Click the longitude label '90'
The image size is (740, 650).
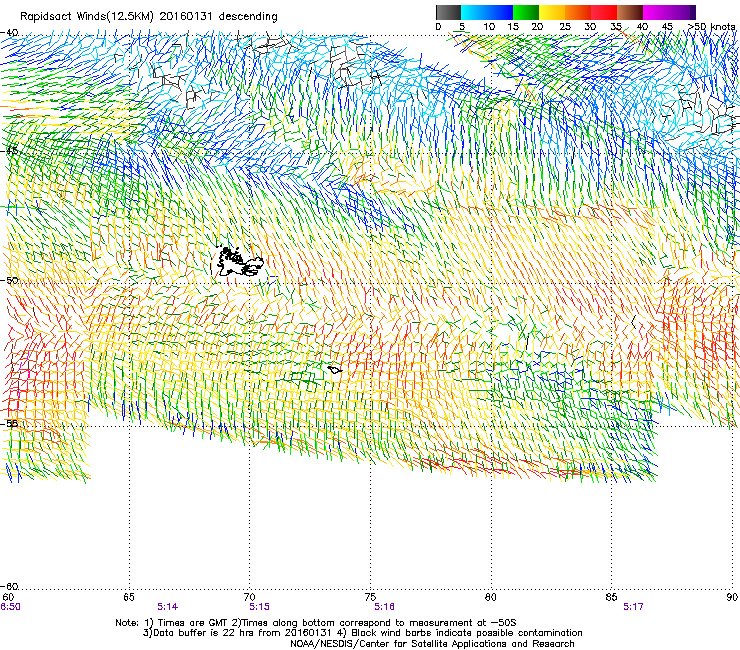pyautogui.click(x=732, y=597)
